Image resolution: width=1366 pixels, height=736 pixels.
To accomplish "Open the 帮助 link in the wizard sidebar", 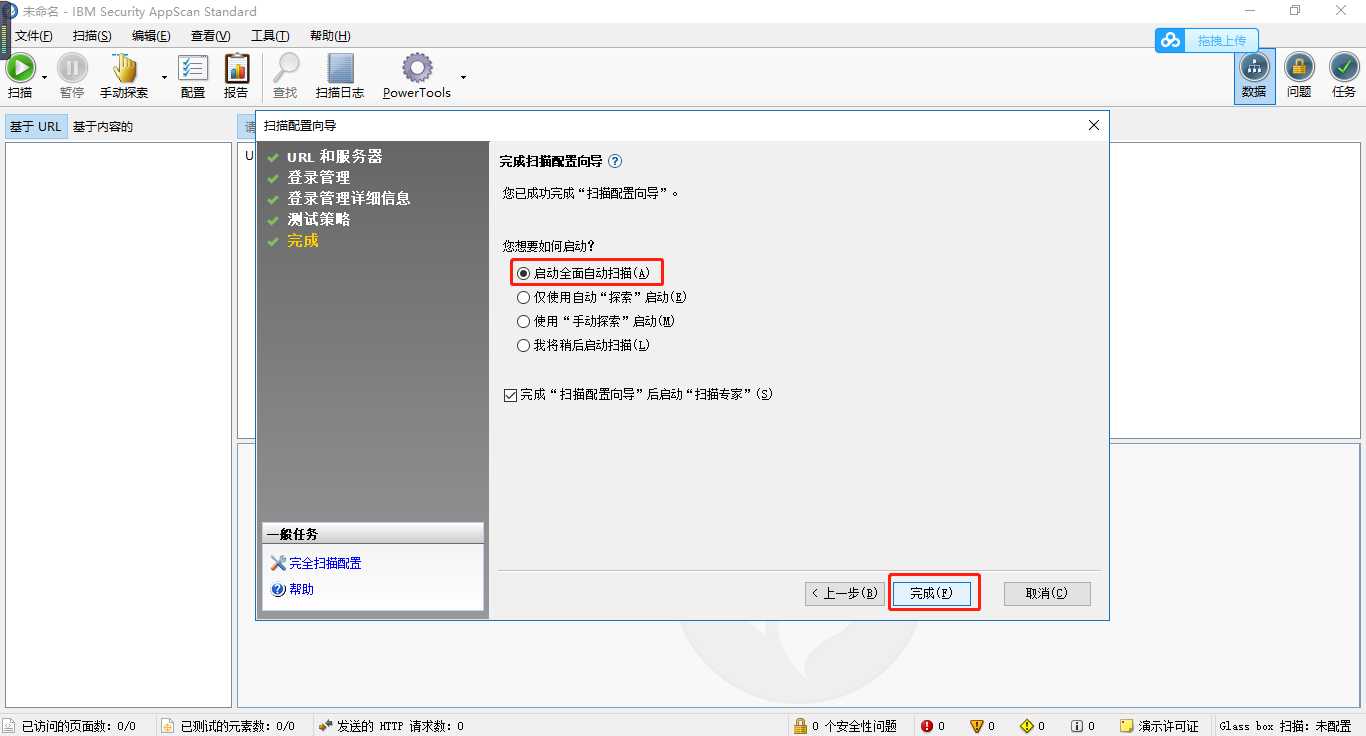I will point(301,589).
